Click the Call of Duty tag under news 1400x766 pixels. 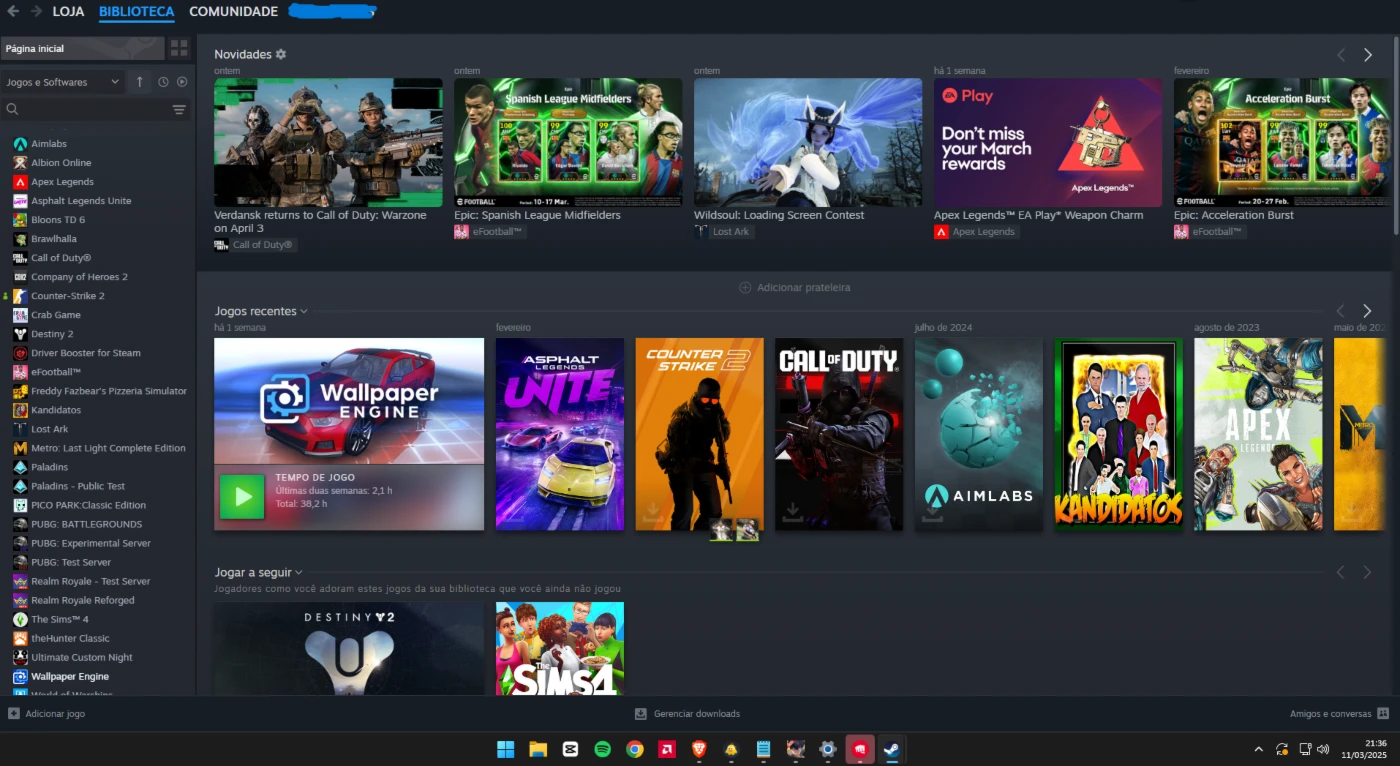tap(255, 245)
